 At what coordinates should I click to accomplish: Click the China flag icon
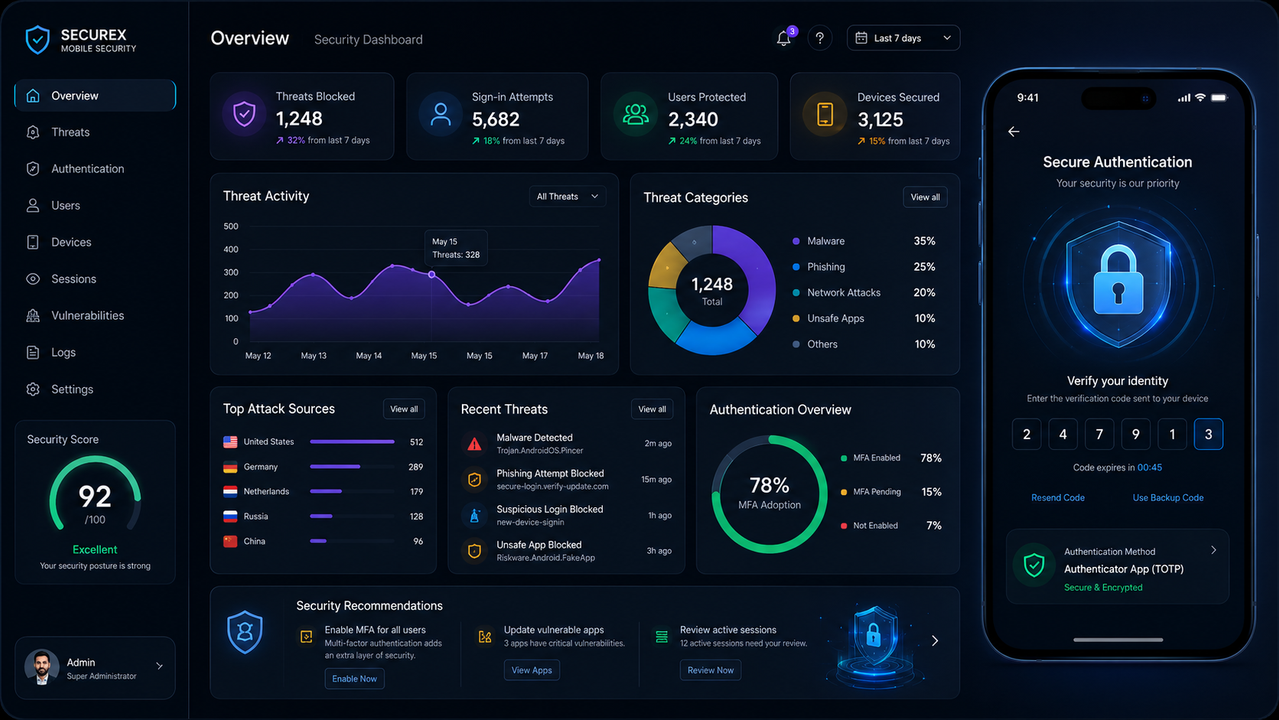(x=230, y=541)
